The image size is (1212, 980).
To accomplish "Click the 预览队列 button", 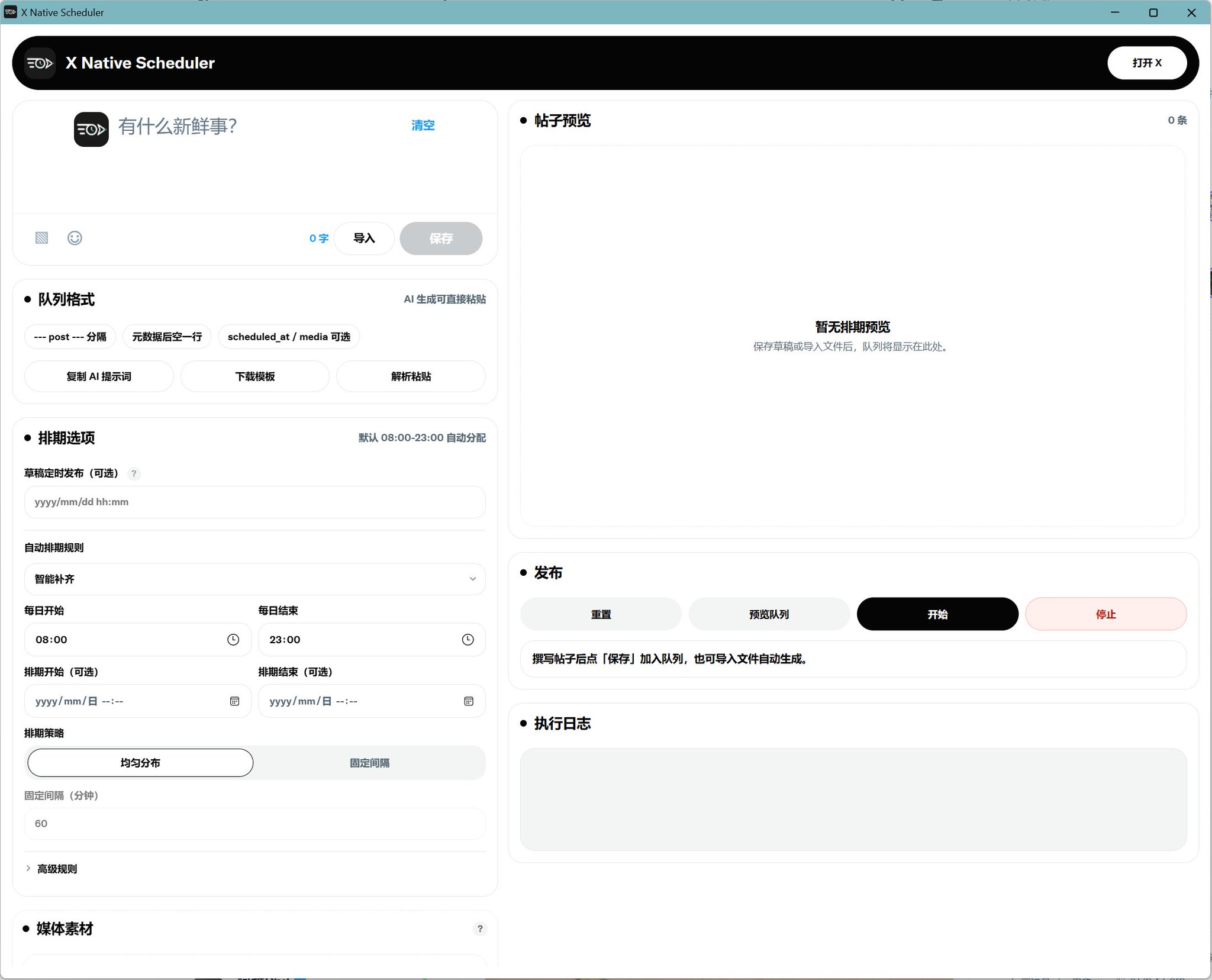I will point(769,614).
